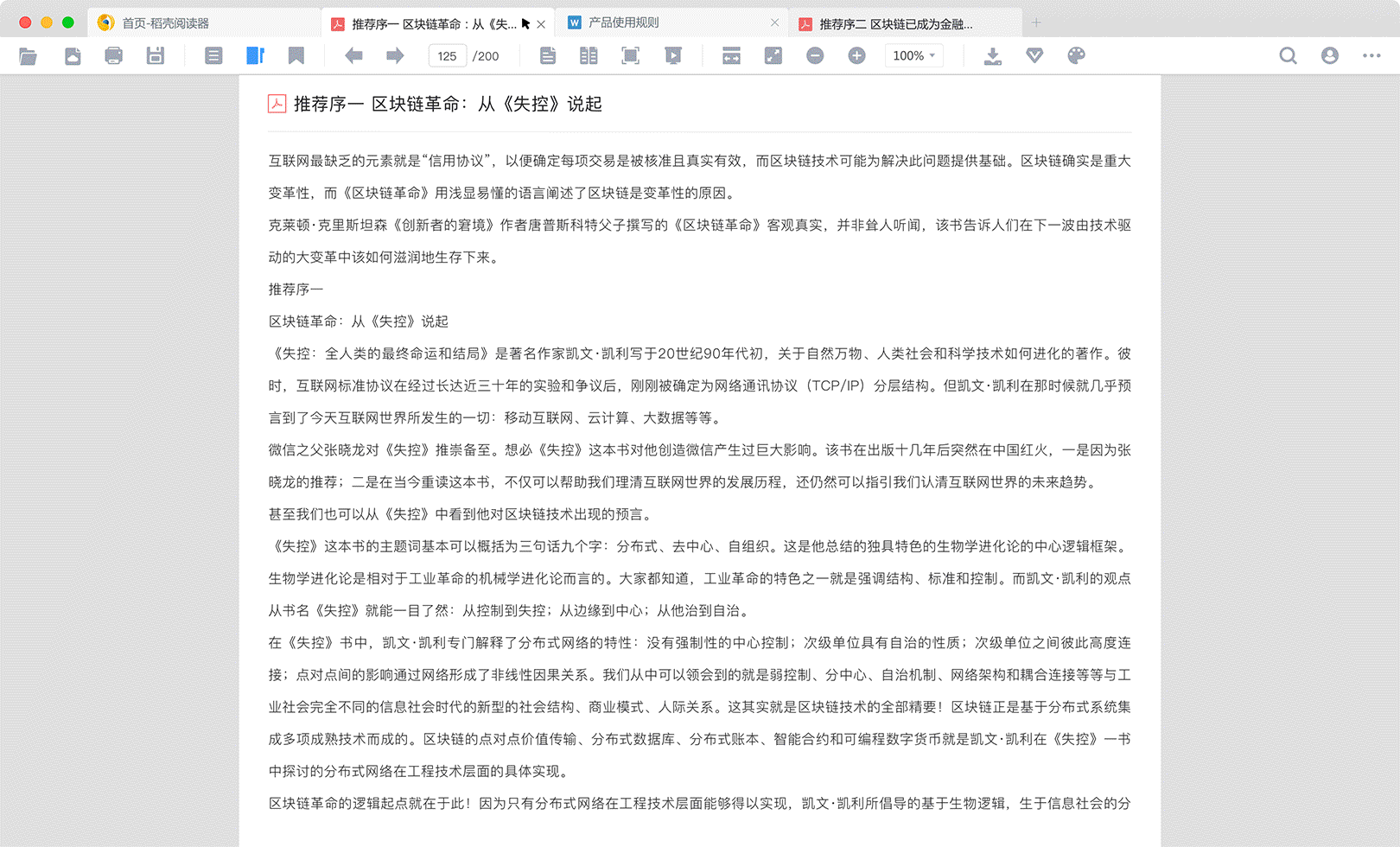Screen dimensions: 1400x847
Task: Switch to two-page reading layout
Action: click(589, 55)
